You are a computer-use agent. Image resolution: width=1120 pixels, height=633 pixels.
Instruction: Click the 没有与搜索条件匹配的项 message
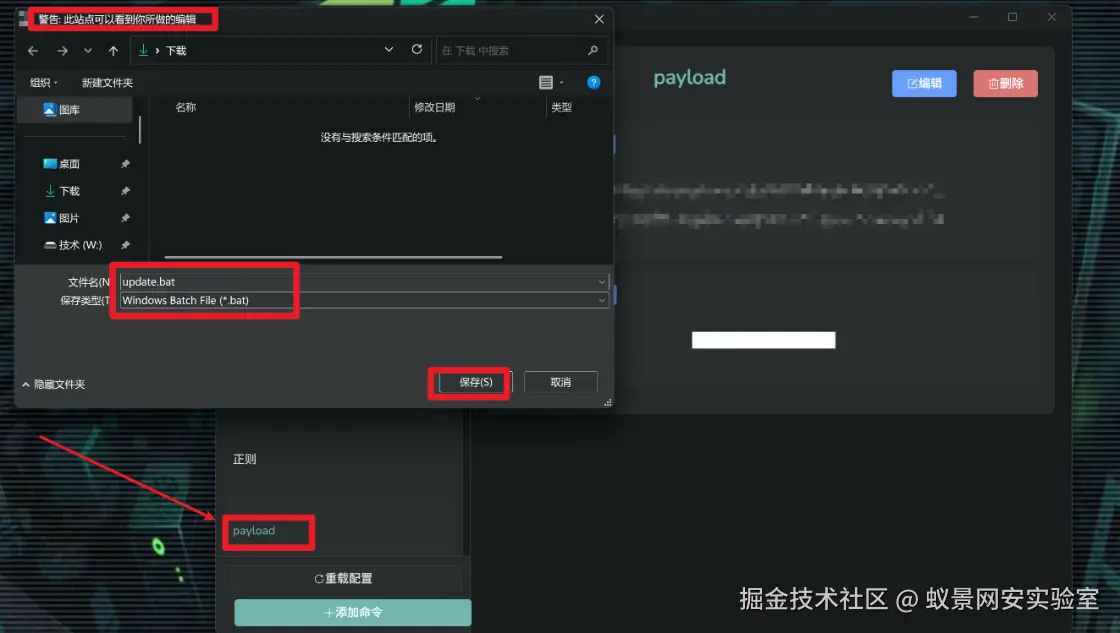(379, 138)
